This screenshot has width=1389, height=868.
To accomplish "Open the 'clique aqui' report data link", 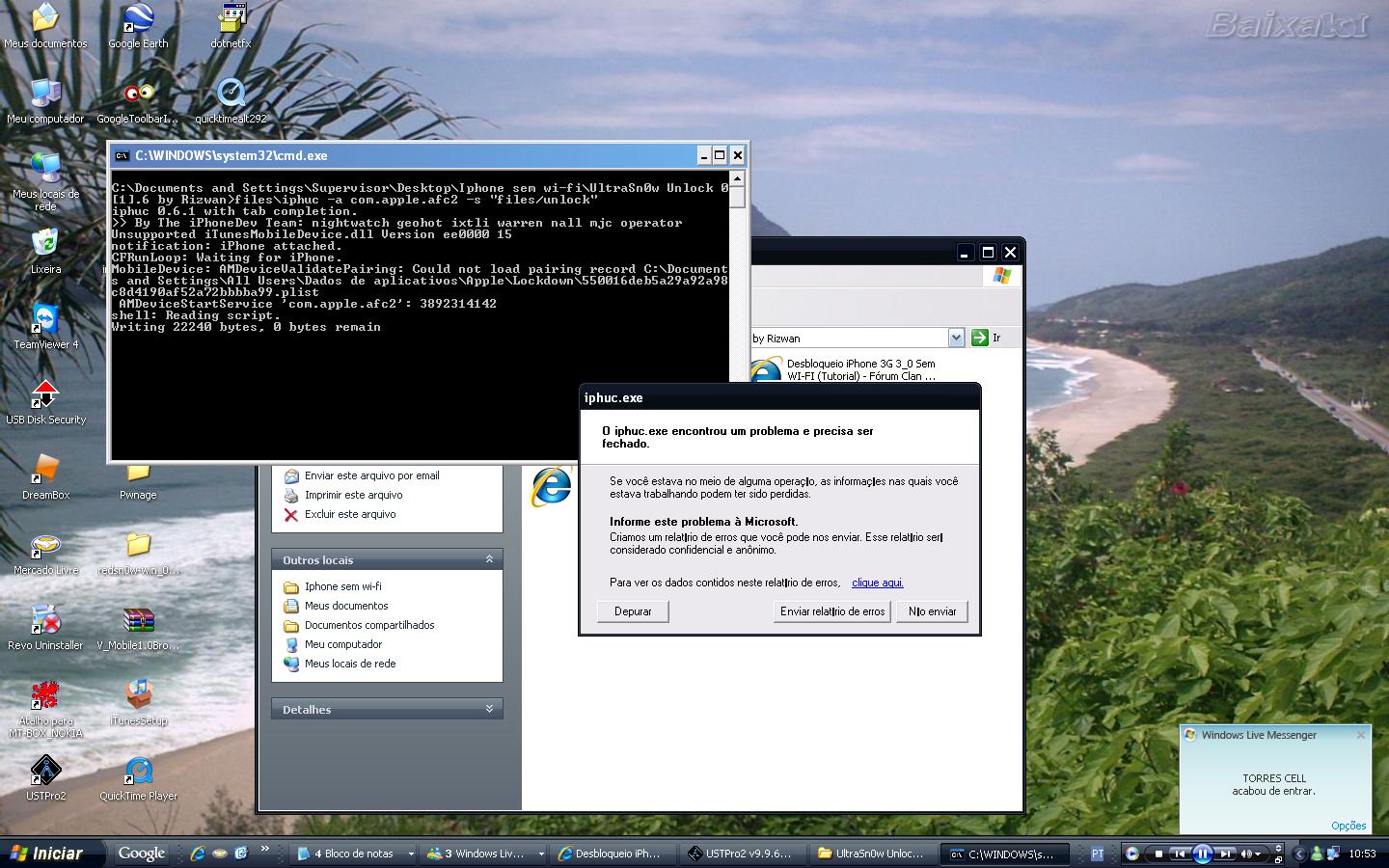I will point(877,583).
